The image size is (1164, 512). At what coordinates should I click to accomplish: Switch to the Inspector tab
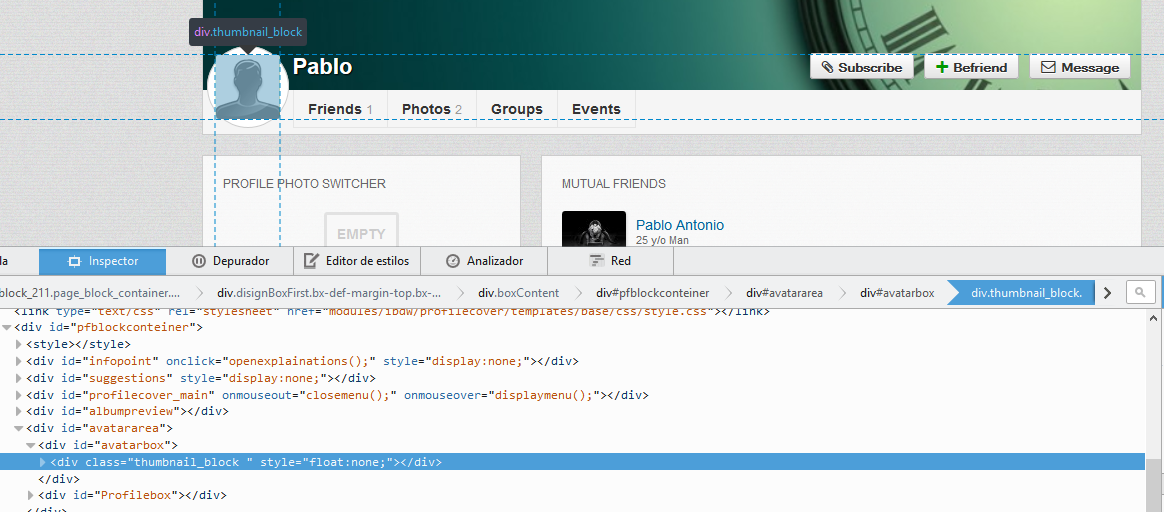(103, 261)
